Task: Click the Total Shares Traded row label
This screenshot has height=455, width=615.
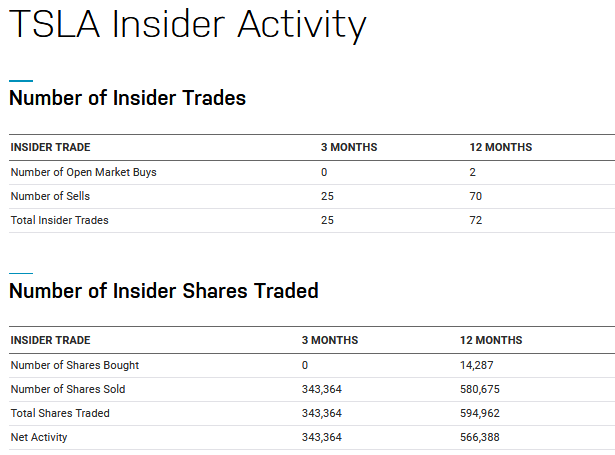Action: click(x=60, y=413)
